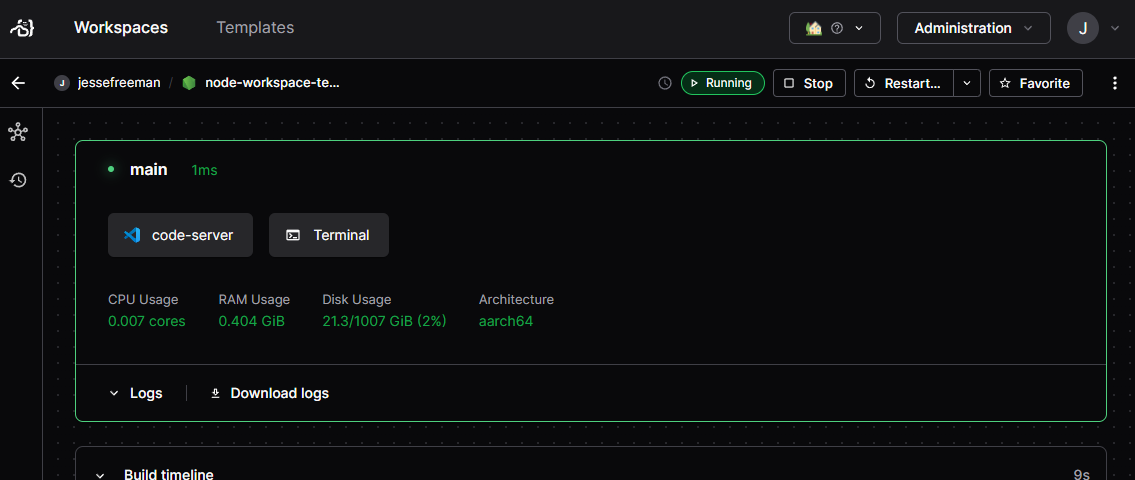Open the three-dot more options menu
Image resolution: width=1135 pixels, height=480 pixels.
pos(1115,83)
